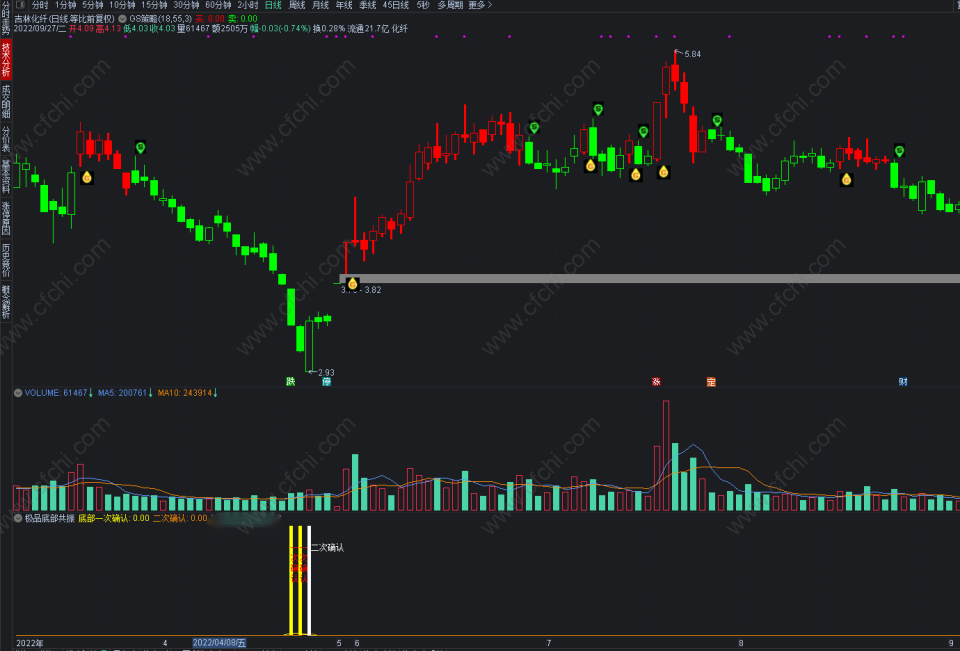Viewport: 960px width, 651px height.
Task: Click the GS策略(18,55,3) indicator name
Action: 160,19
